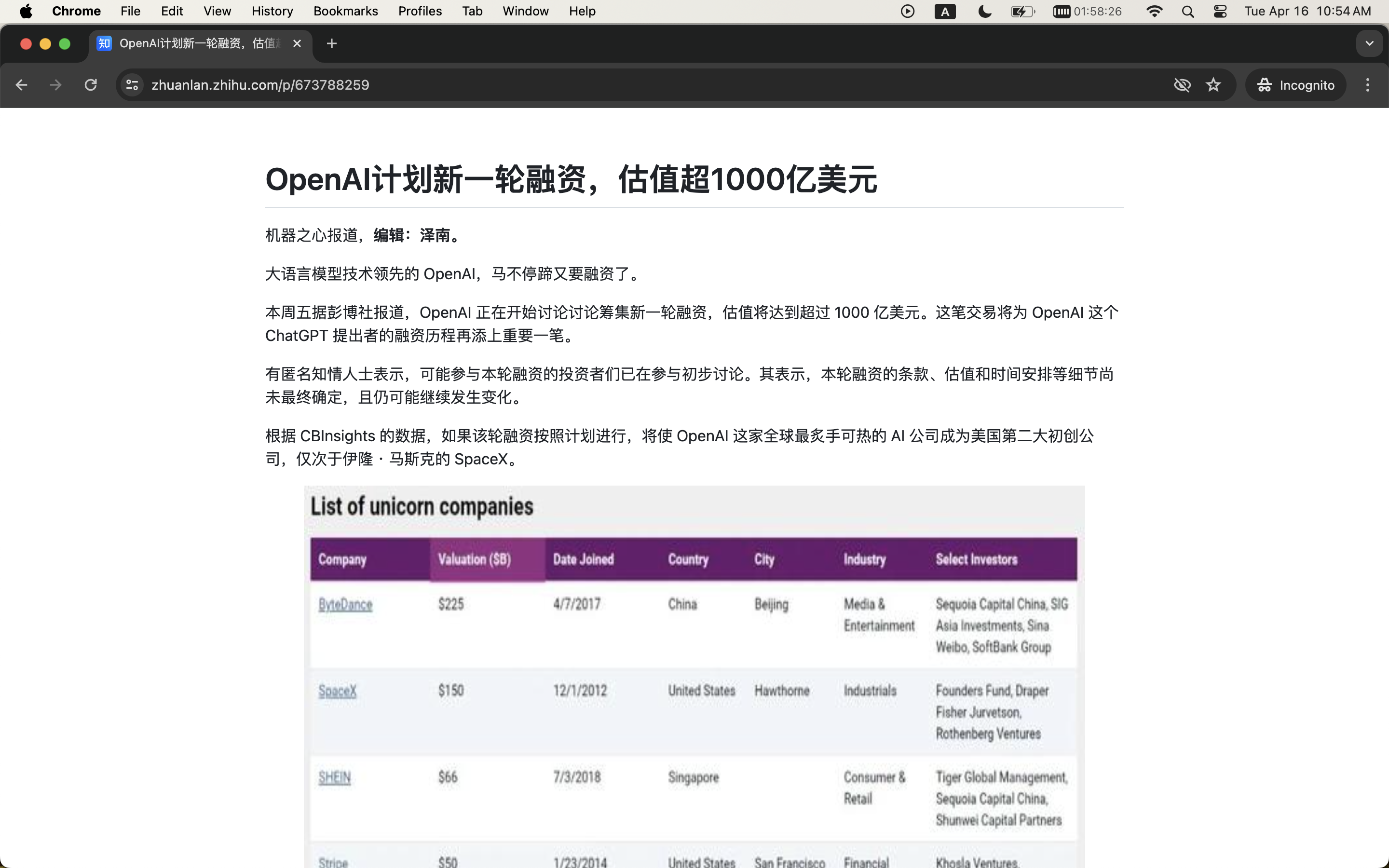Click the Singapore country cell
This screenshot has height=868, width=1389.
(x=694, y=777)
